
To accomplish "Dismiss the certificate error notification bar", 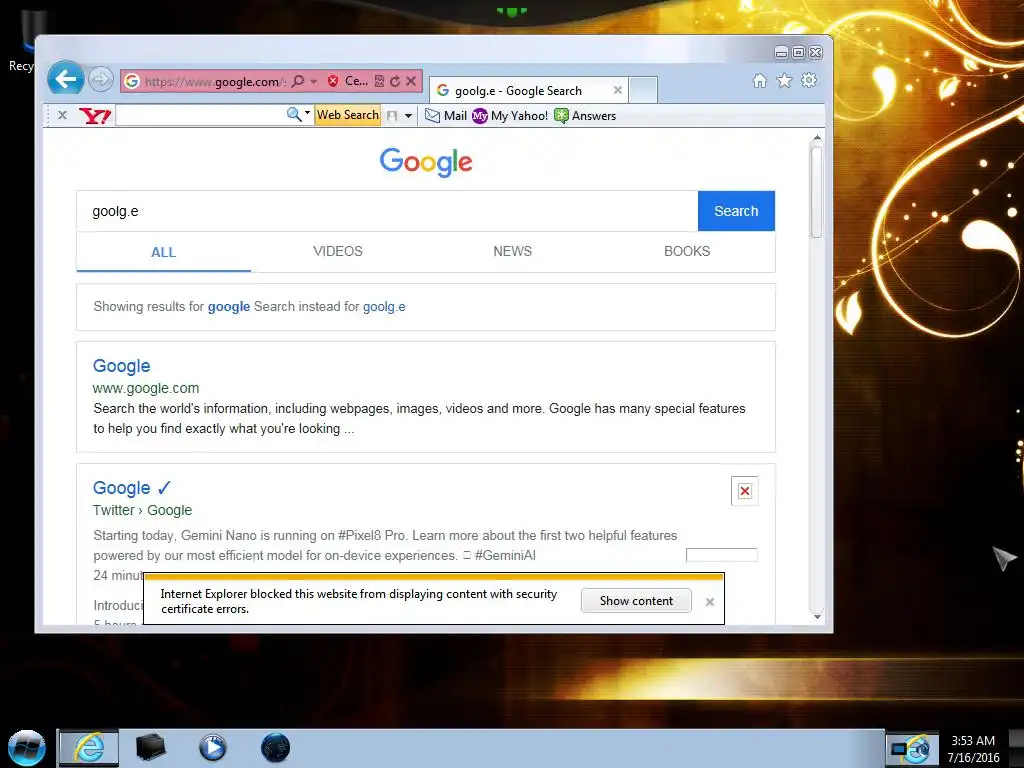I will 710,601.
